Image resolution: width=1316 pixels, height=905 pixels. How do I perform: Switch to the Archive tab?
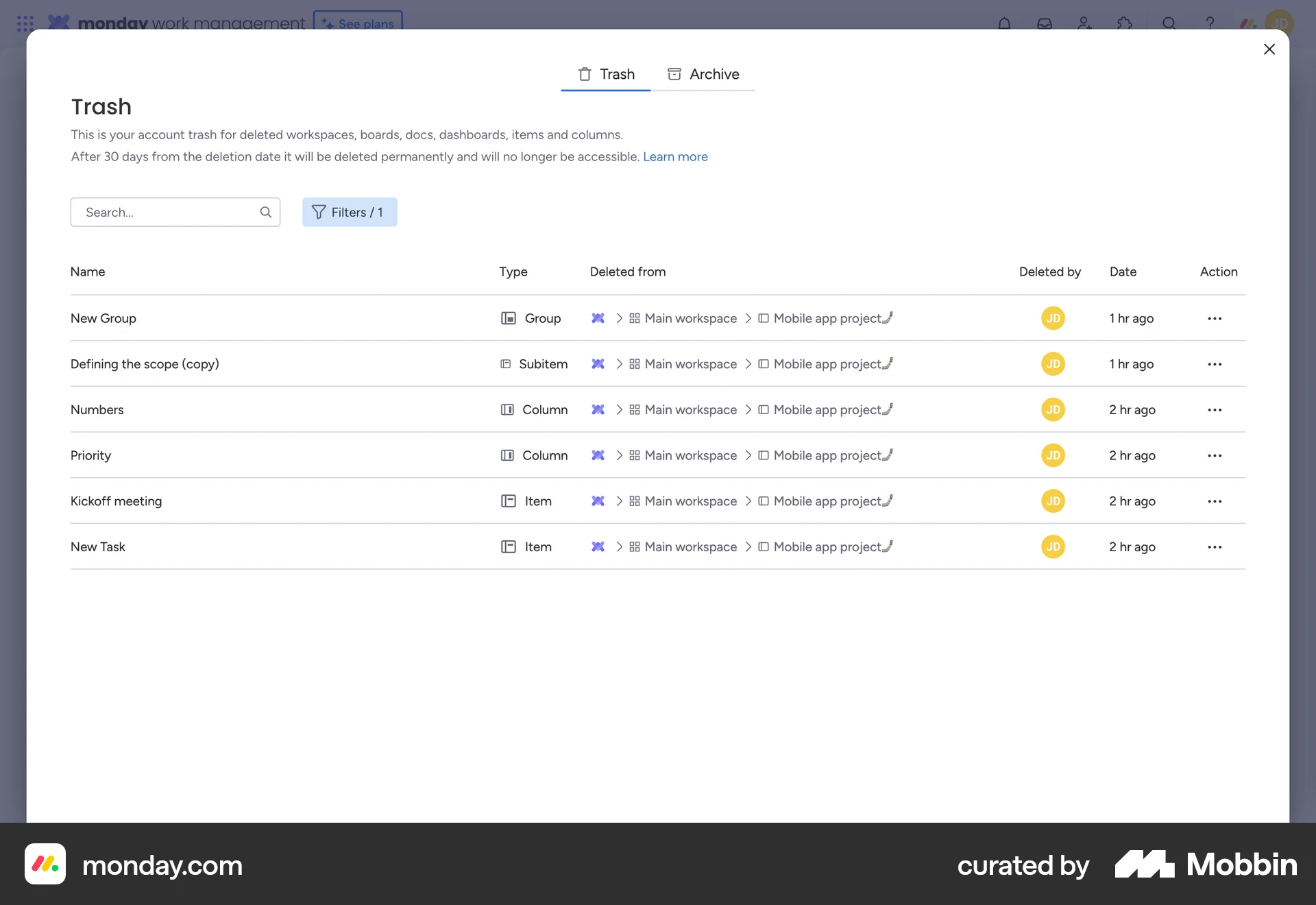pos(703,74)
